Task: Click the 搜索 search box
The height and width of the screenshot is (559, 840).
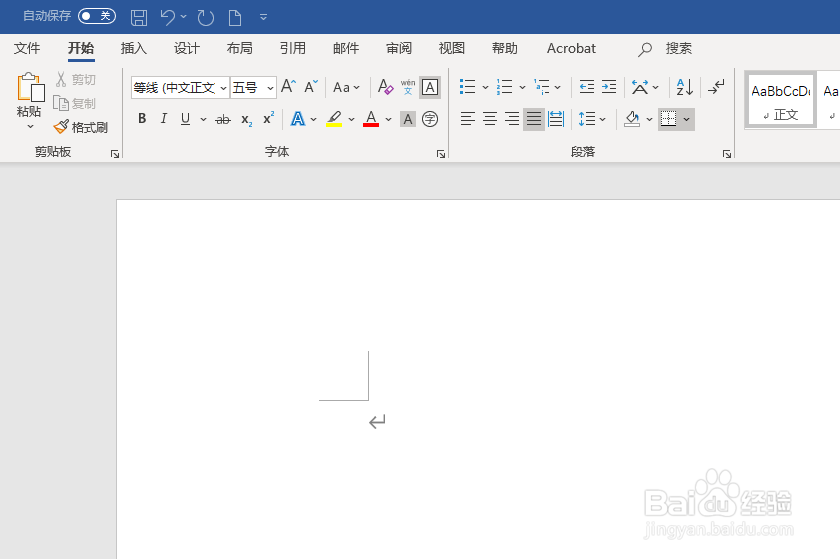Action: pyautogui.click(x=665, y=49)
